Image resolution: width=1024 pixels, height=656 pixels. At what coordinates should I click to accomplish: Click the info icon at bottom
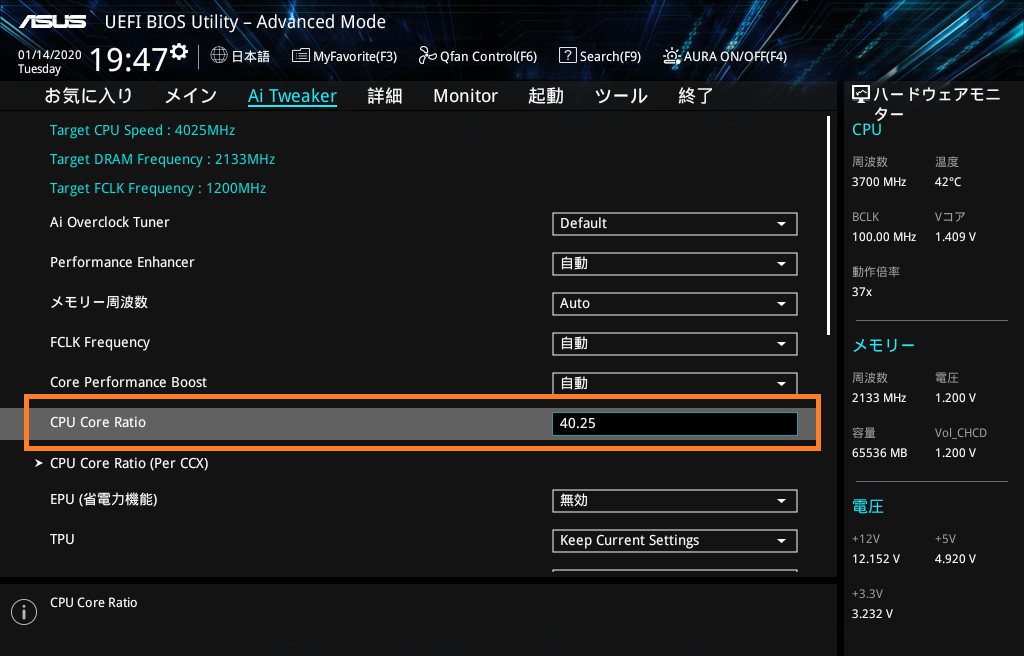24,612
